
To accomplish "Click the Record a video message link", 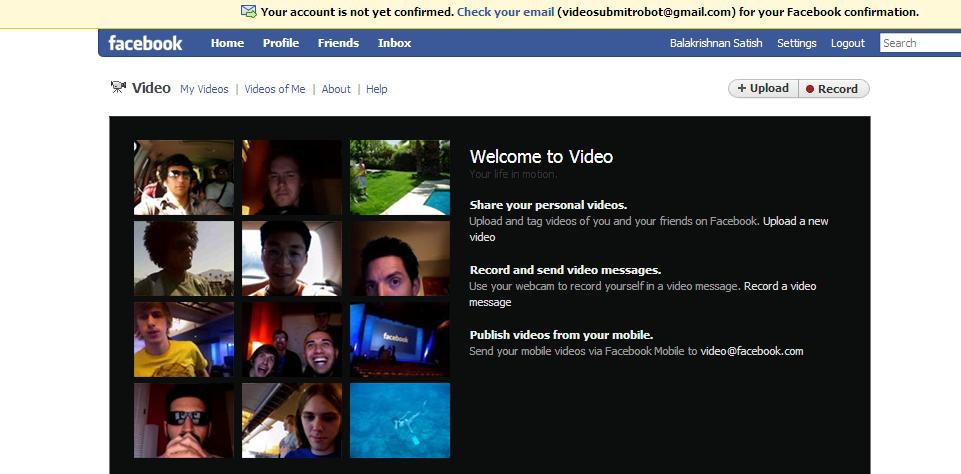I will pos(780,286).
